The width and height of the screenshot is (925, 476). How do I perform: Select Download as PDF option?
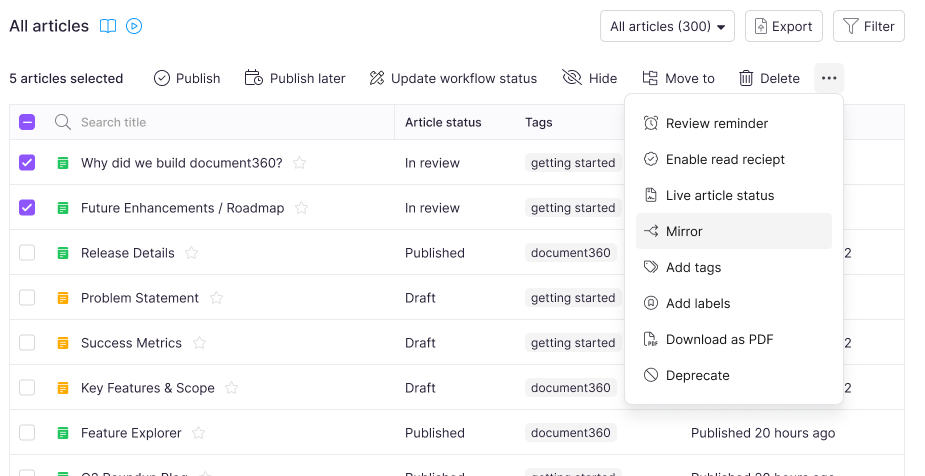click(734, 339)
